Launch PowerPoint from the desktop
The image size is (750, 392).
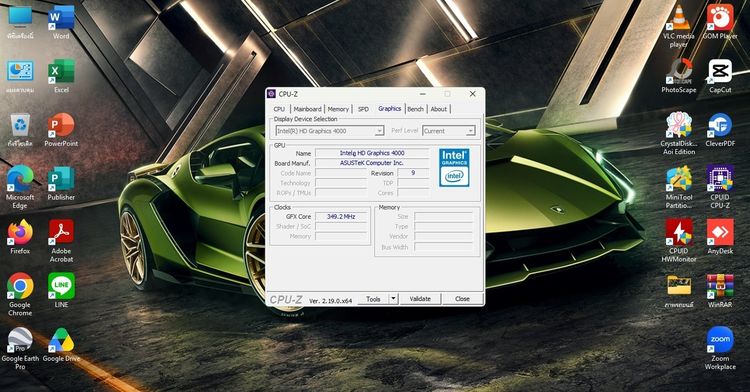click(61, 130)
